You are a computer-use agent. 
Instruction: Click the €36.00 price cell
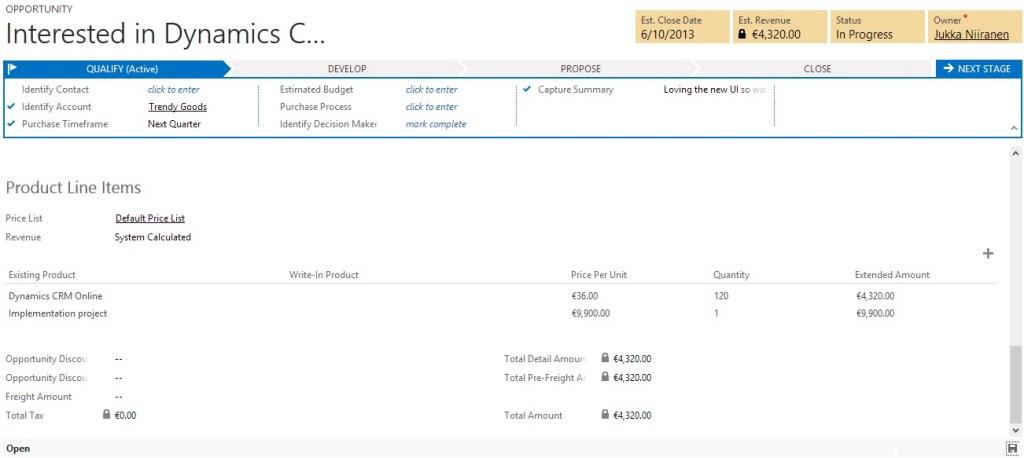tap(584, 296)
